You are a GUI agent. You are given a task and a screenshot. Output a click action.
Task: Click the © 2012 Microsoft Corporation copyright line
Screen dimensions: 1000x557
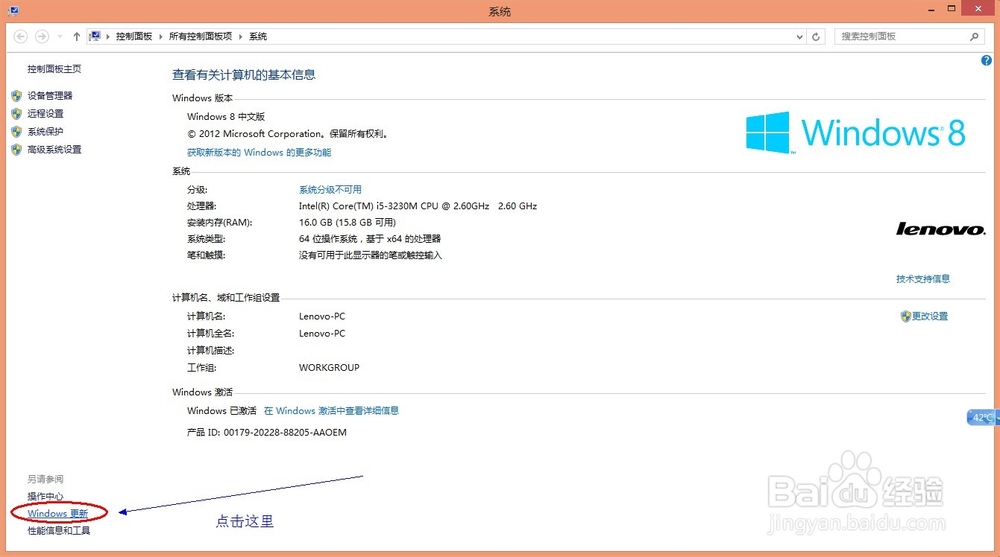click(287, 134)
